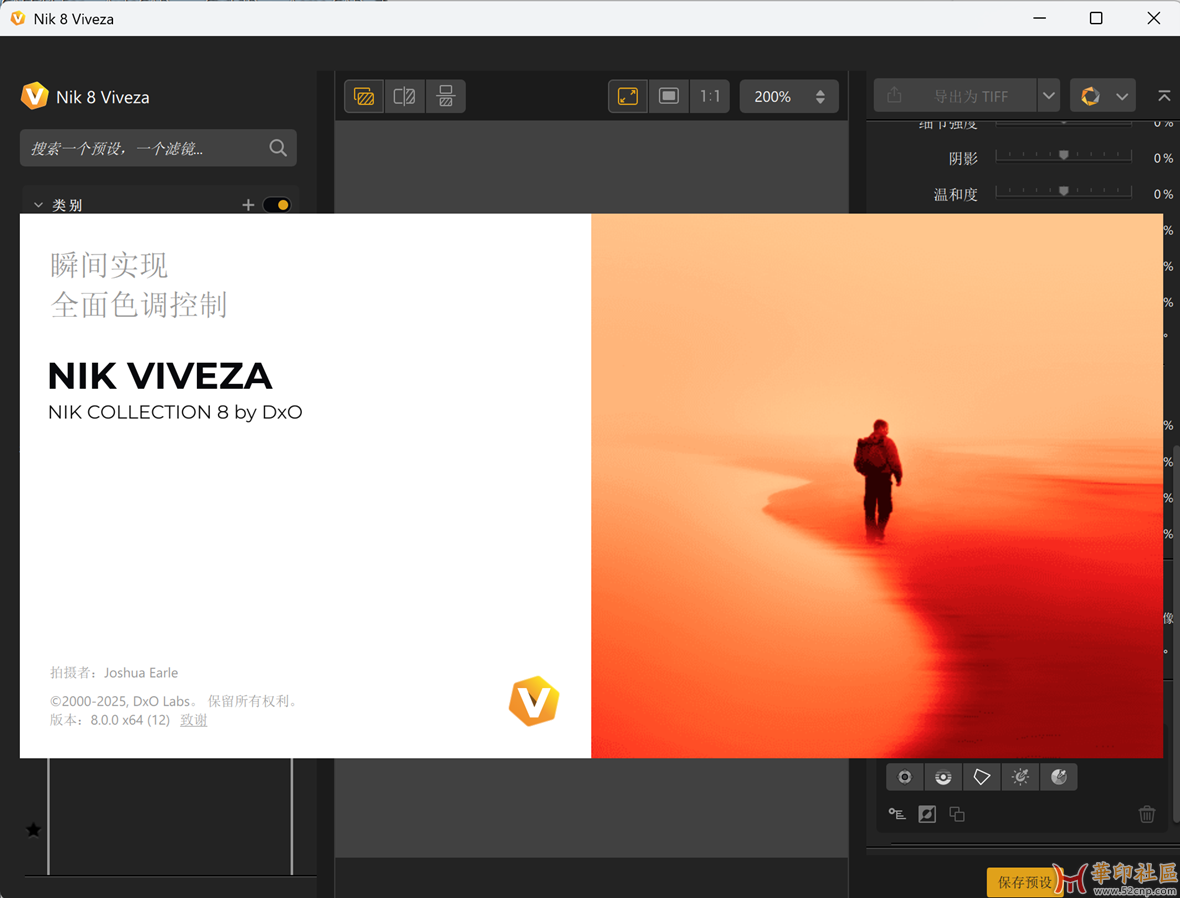Click the 拍摄者: Joshua Earle credit text
Screen dimensions: 1180x898
click(114, 673)
